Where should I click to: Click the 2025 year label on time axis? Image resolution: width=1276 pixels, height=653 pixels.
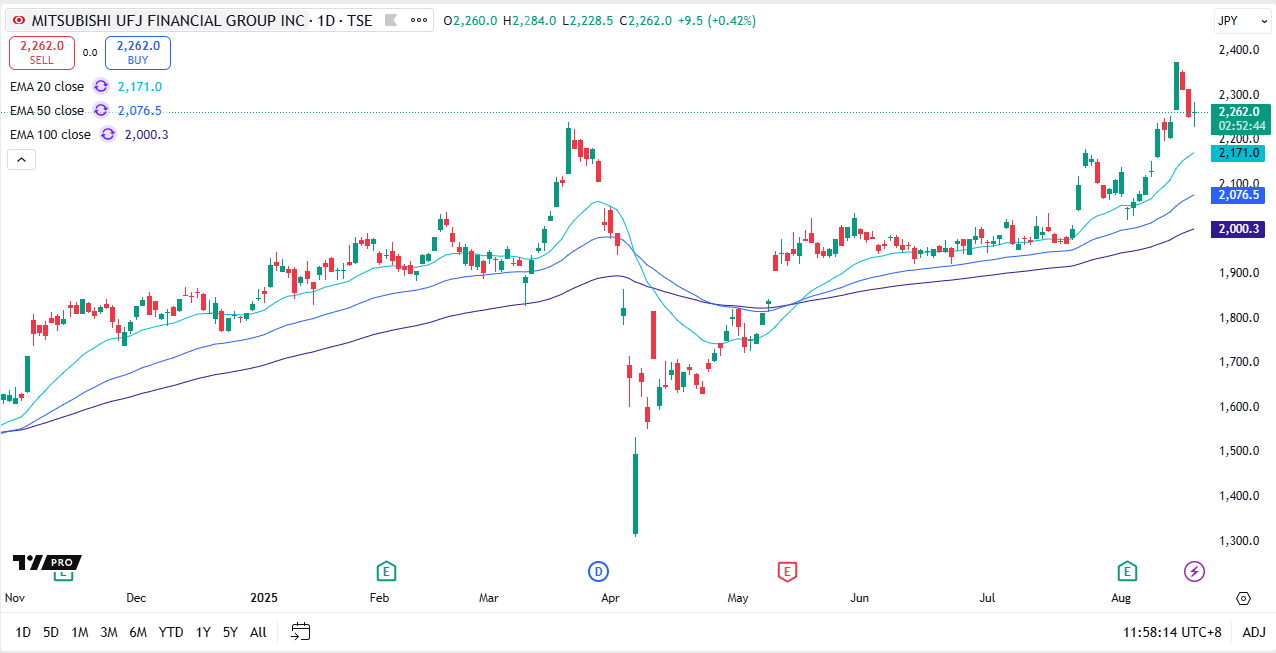[x=263, y=598]
